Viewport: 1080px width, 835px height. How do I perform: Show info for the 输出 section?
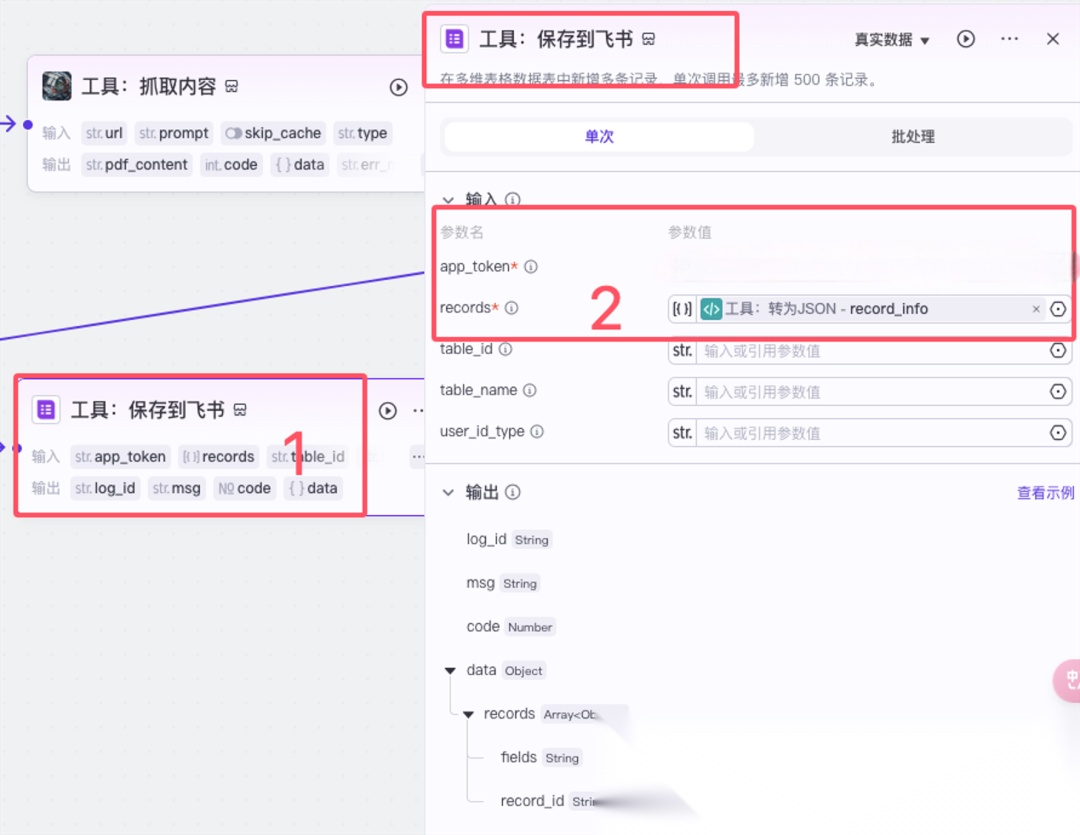click(512, 493)
